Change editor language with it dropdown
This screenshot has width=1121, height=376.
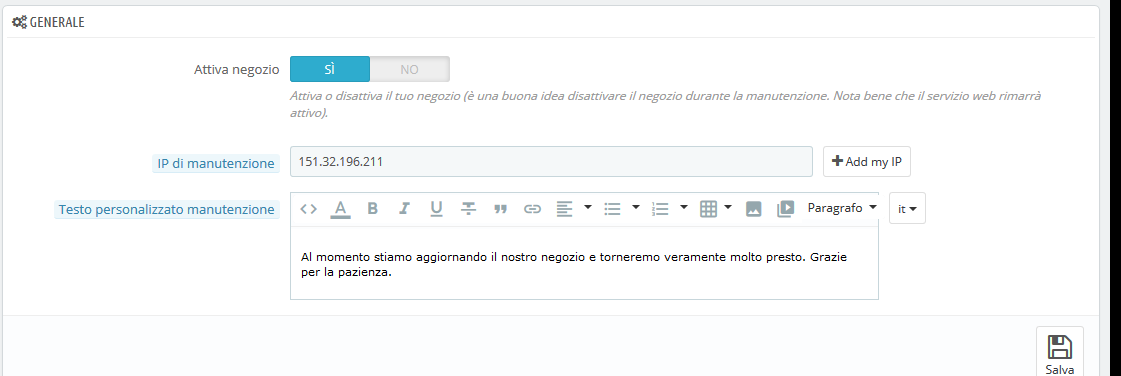pyautogui.click(x=907, y=209)
